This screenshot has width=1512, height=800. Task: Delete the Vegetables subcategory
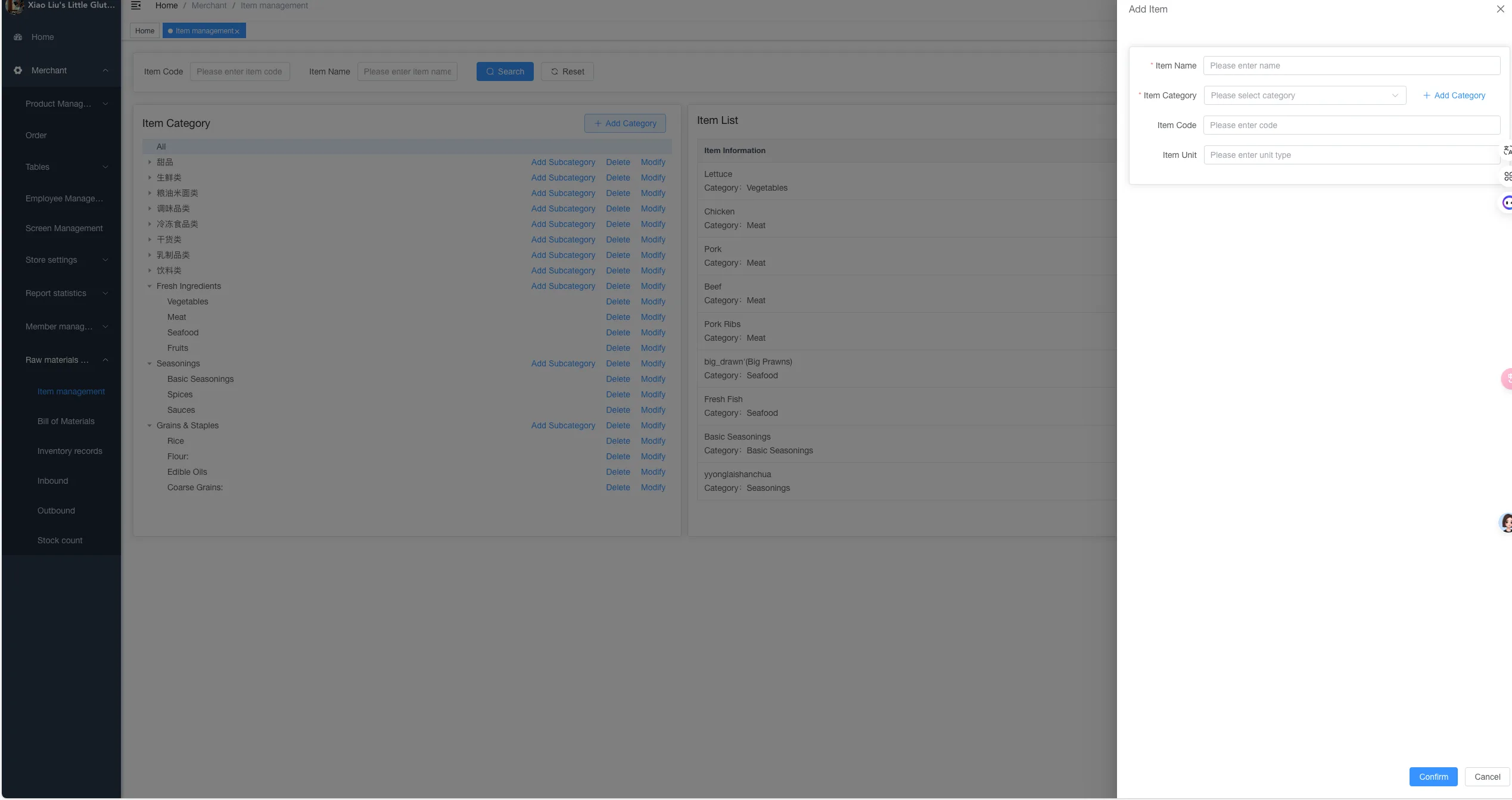coord(618,301)
